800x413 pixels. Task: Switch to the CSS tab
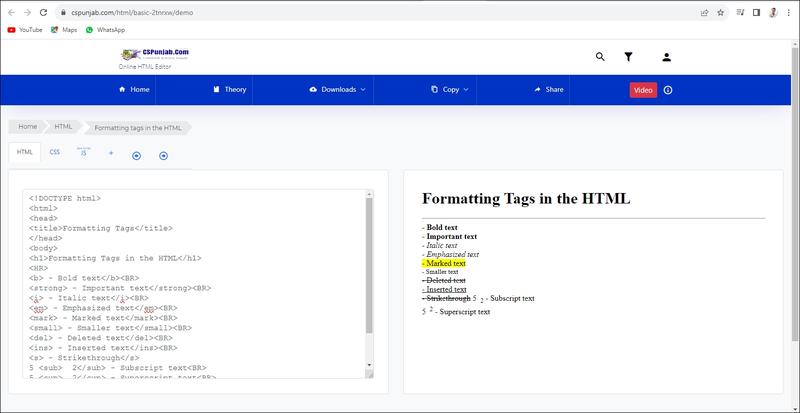(55, 153)
